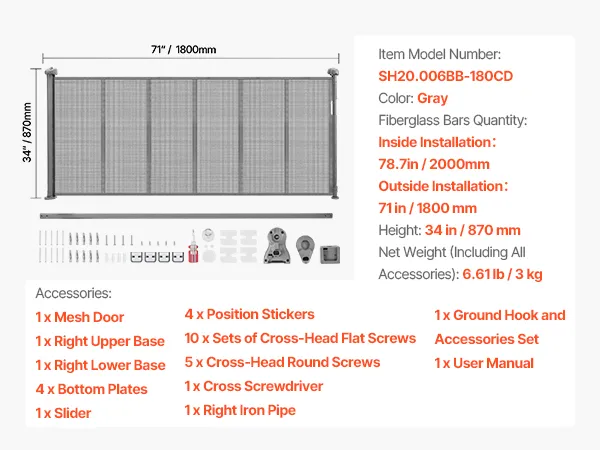Click the 1 x Cross Screwdriver entry

click(x=254, y=386)
